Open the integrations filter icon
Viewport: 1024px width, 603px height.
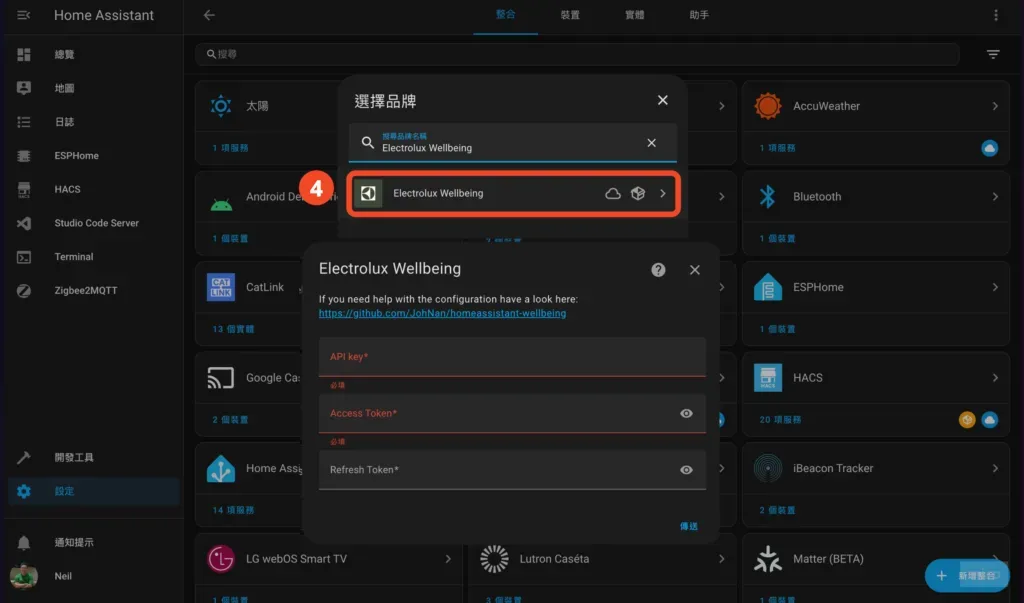[x=992, y=54]
